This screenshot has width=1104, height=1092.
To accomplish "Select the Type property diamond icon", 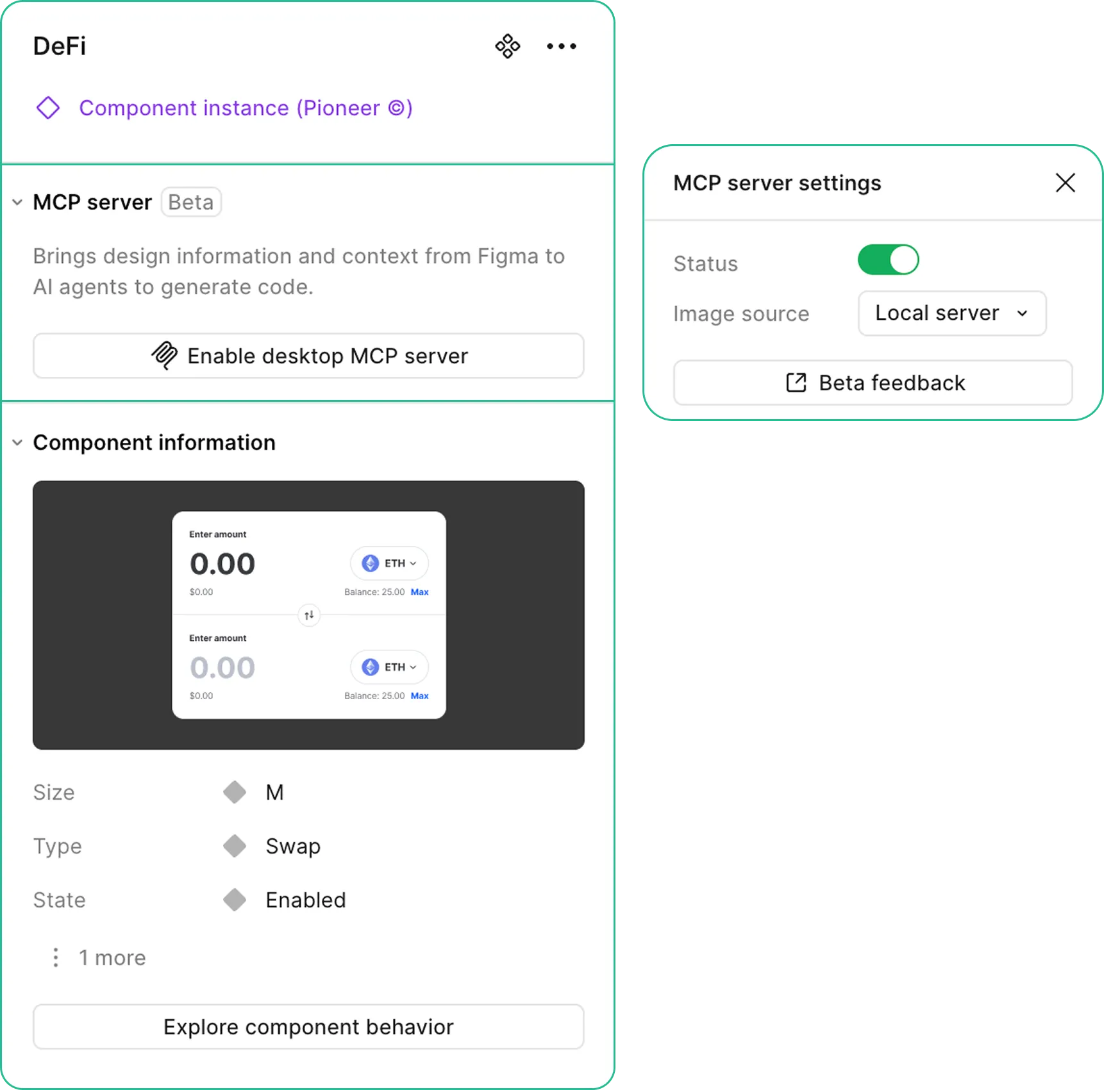I will 235,846.
